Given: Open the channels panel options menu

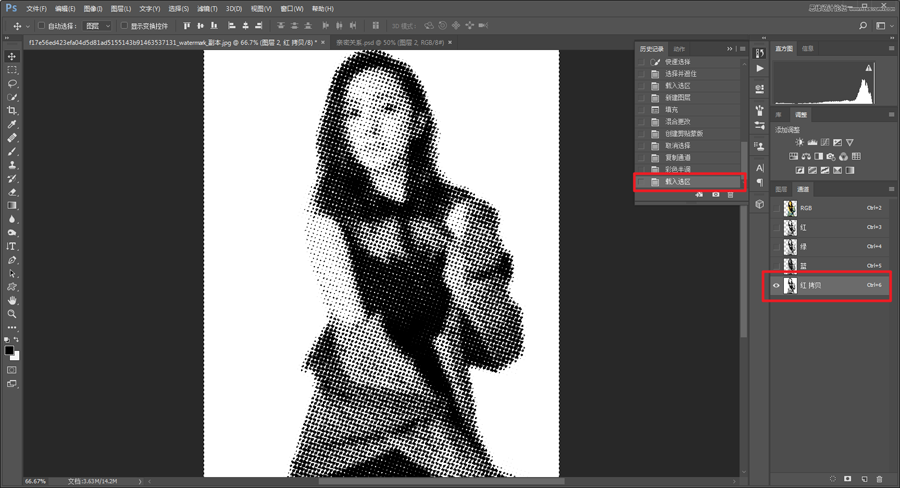Looking at the screenshot, I should pos(891,189).
